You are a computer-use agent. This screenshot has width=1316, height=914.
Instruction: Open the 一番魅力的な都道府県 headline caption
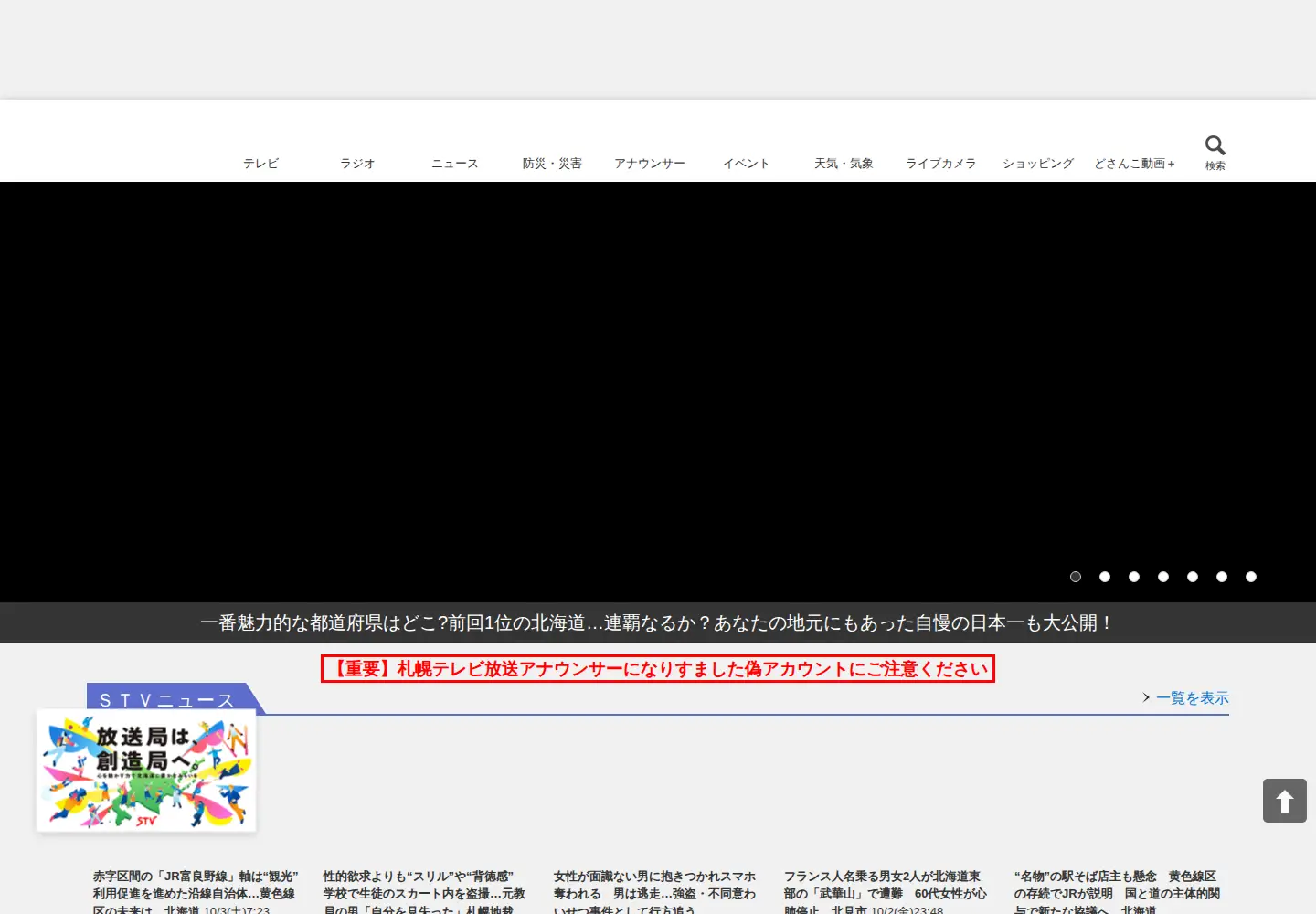click(658, 622)
